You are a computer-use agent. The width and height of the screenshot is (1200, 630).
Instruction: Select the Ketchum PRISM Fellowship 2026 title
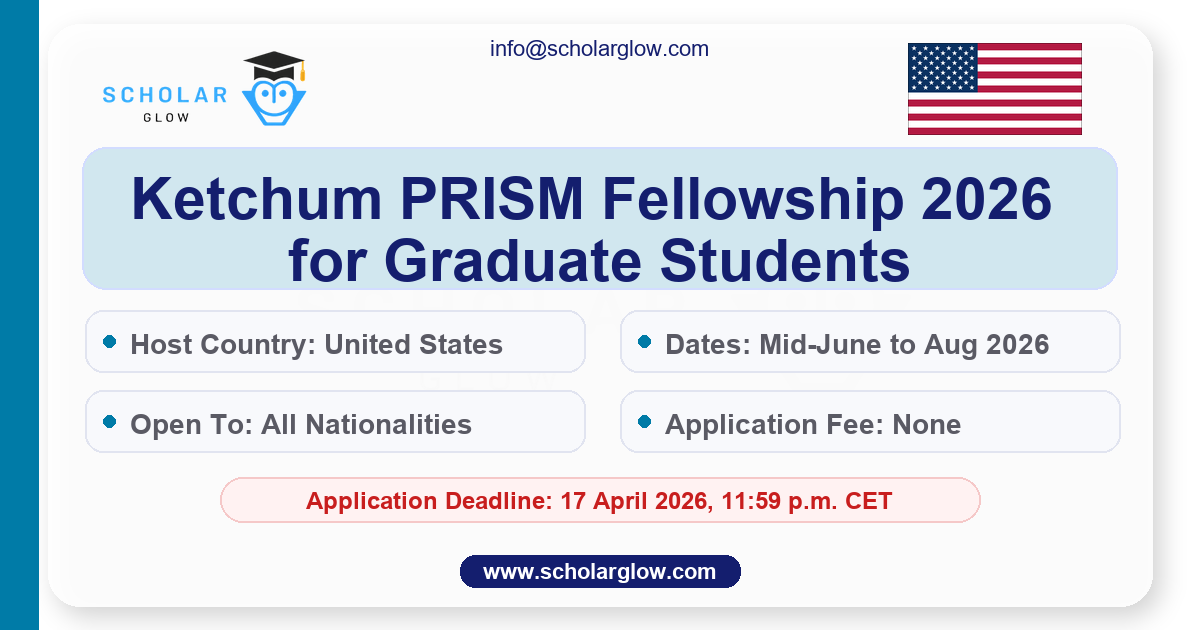coord(591,200)
